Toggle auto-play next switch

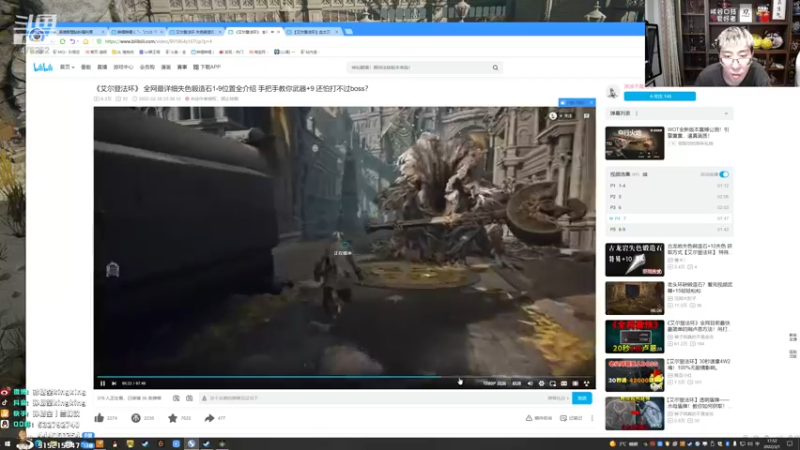pos(724,174)
